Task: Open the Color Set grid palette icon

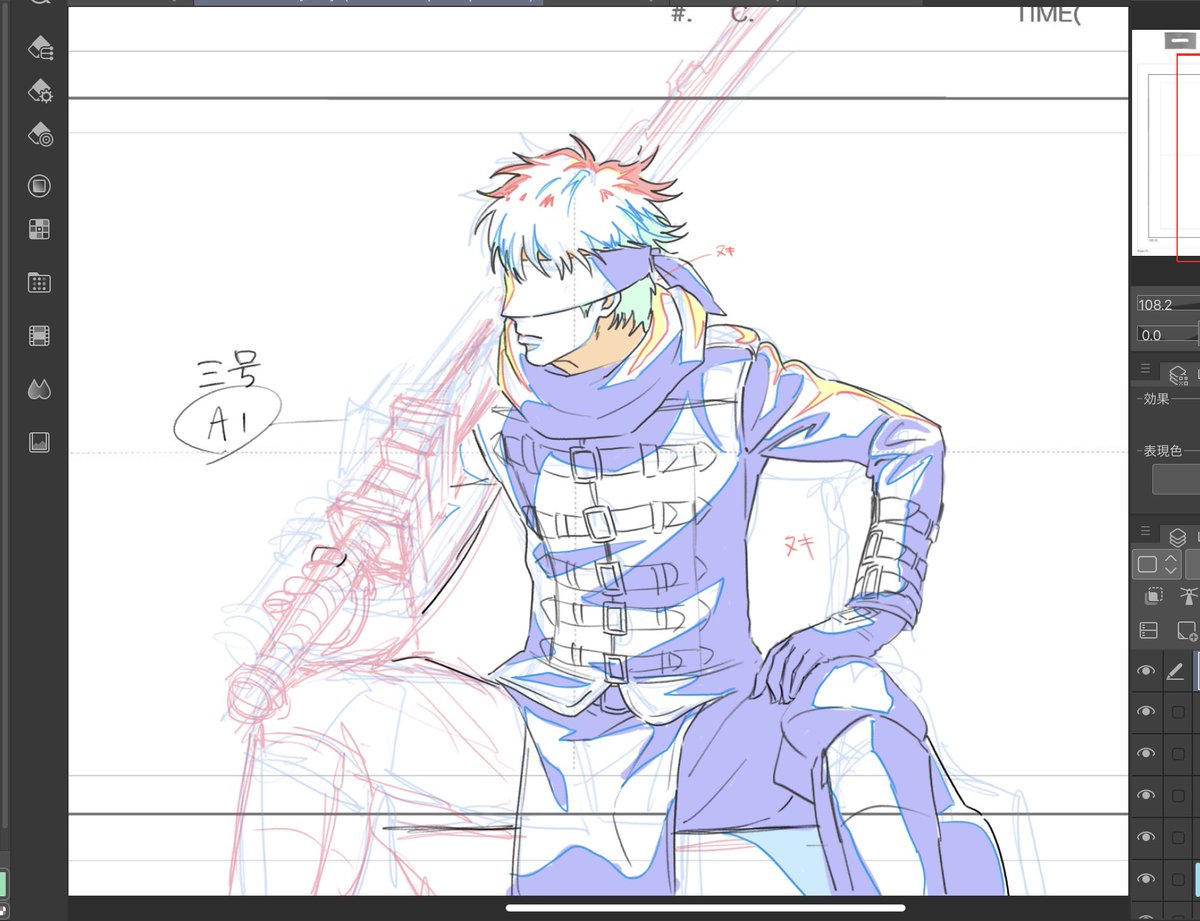Action: pyautogui.click(x=39, y=230)
